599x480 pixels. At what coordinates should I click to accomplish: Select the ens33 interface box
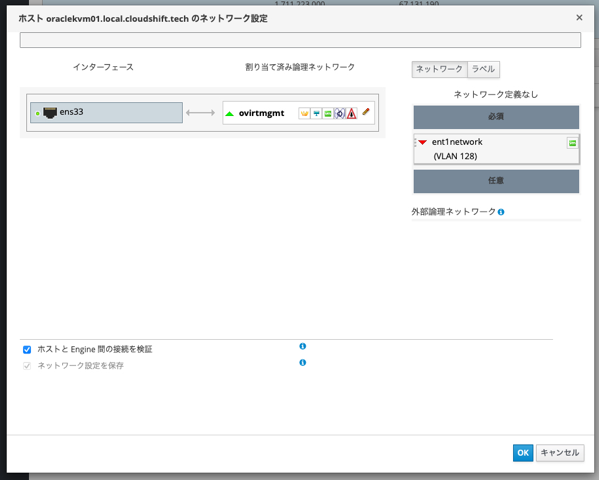pyautogui.click(x=106, y=112)
